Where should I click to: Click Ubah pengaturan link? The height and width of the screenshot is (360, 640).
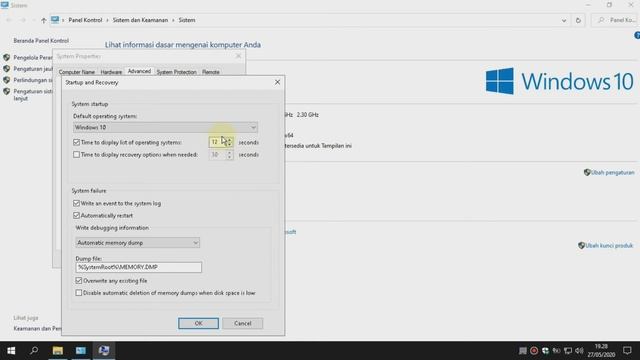coord(613,173)
